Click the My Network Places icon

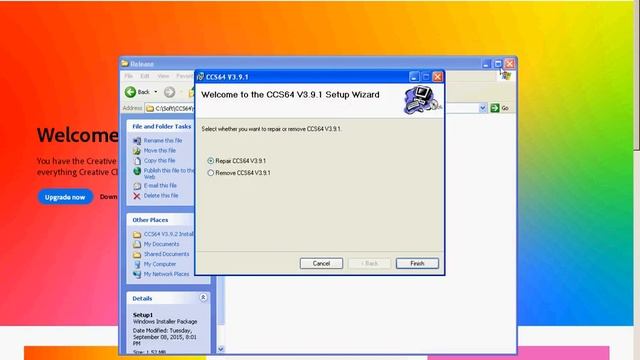[137, 275]
